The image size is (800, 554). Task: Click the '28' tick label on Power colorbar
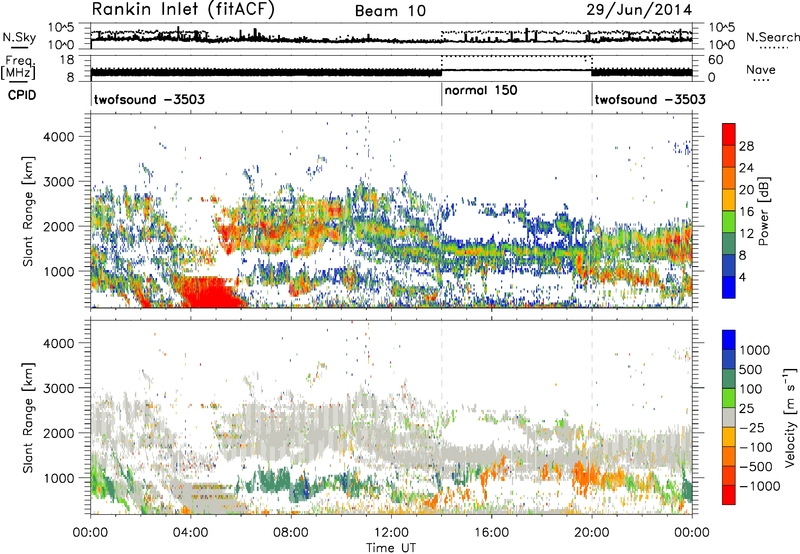click(746, 146)
